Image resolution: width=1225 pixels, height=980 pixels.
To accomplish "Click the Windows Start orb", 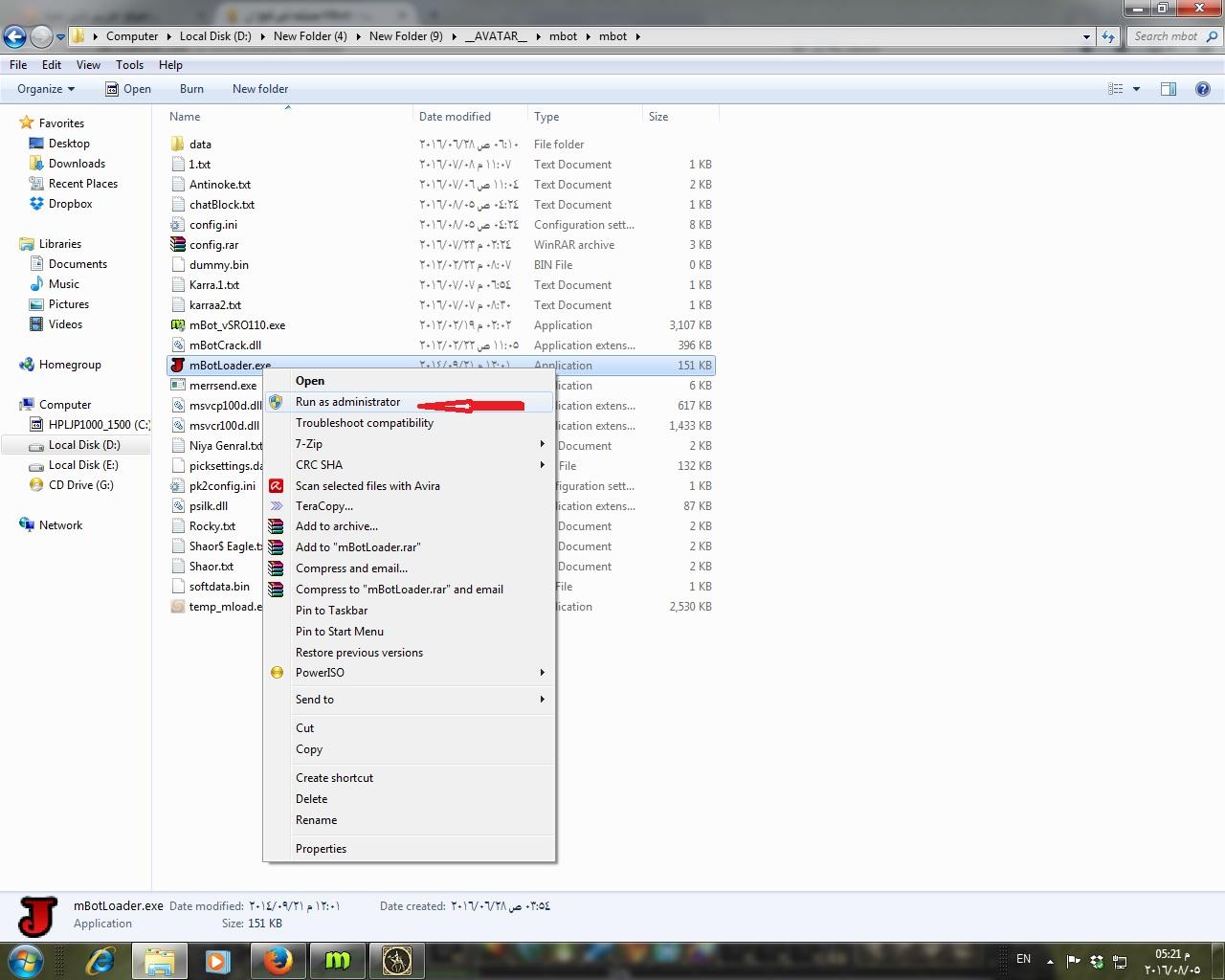I will 26,960.
